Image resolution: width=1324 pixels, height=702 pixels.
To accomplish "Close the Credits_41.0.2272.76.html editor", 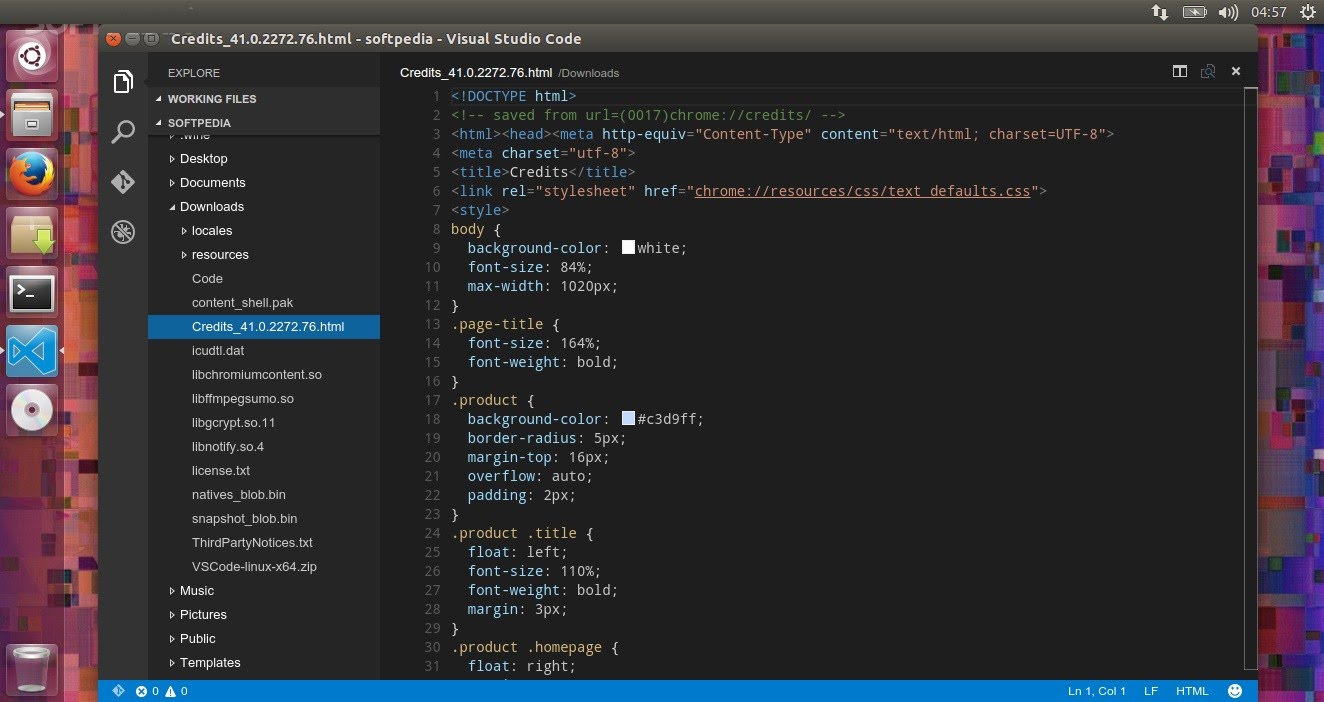I will point(1236,72).
